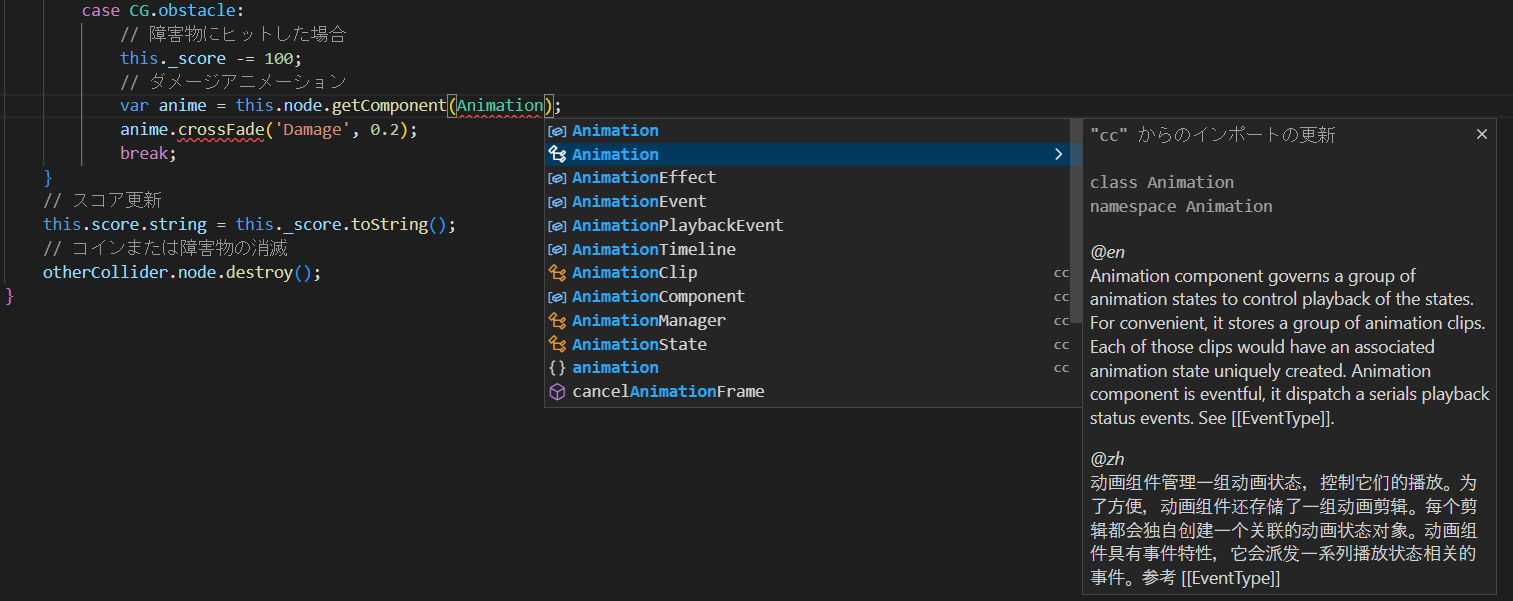Click the purple cube icon beside cancelAnimationFrame
The height and width of the screenshot is (601, 1513).
tap(558, 392)
